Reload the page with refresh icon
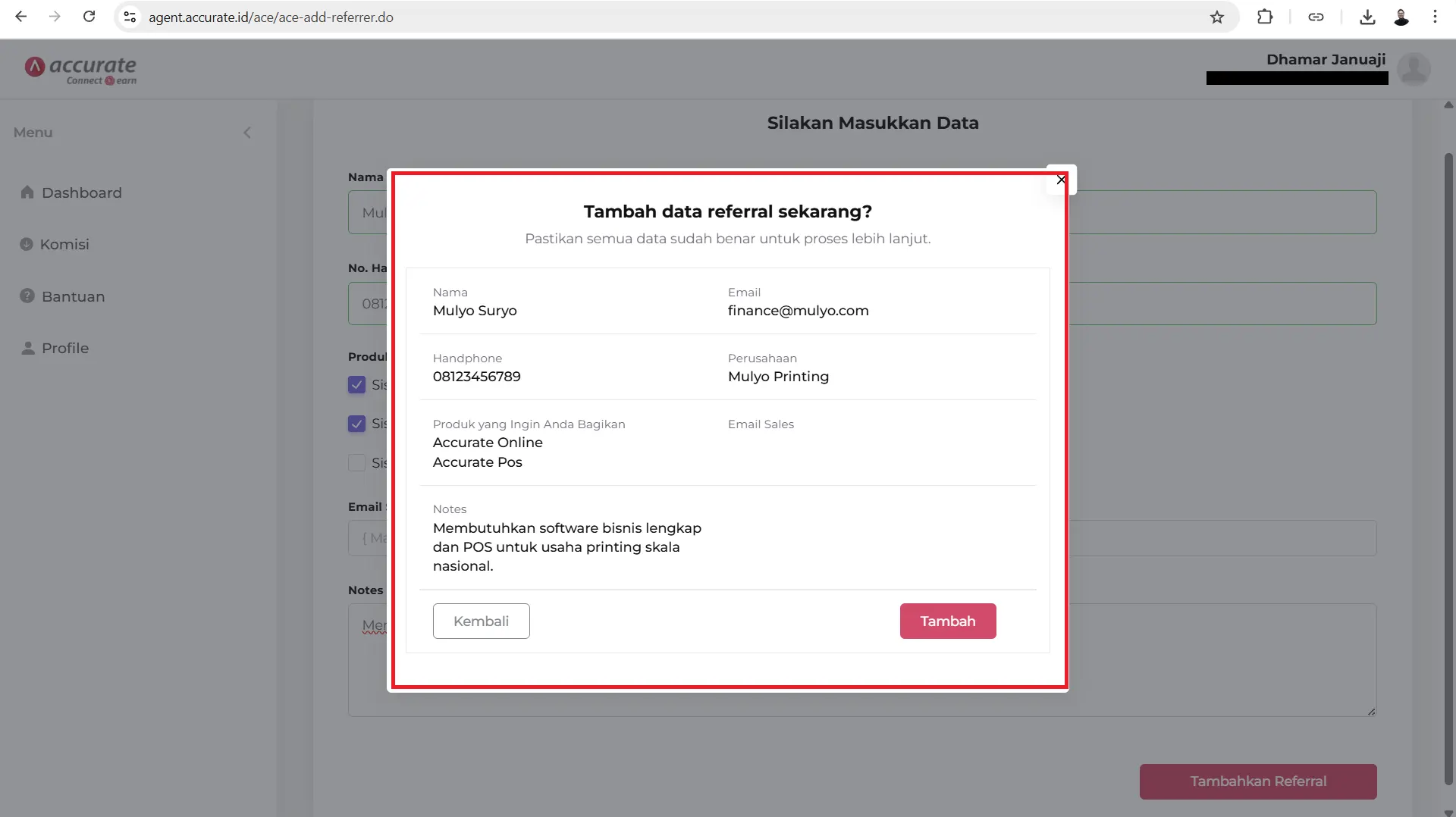1456x817 pixels. coord(89,17)
